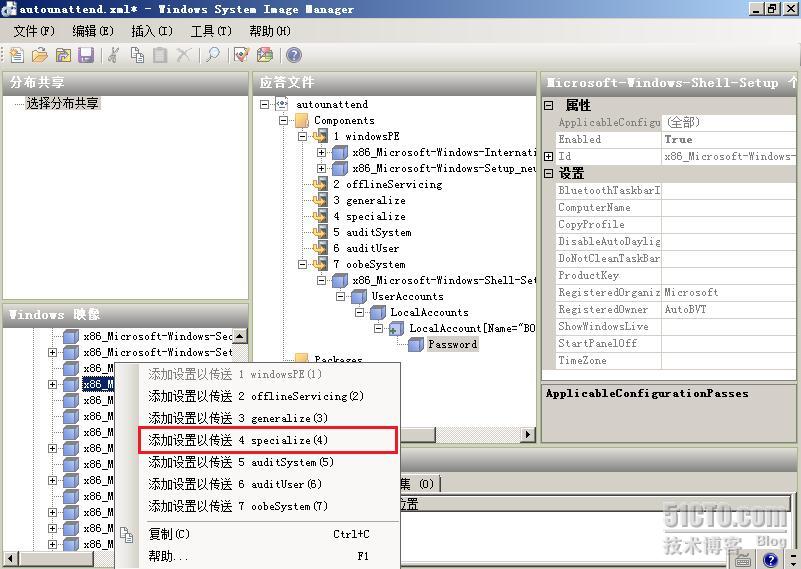Click the Components folder icon
This screenshot has width=801, height=569.
(302, 121)
